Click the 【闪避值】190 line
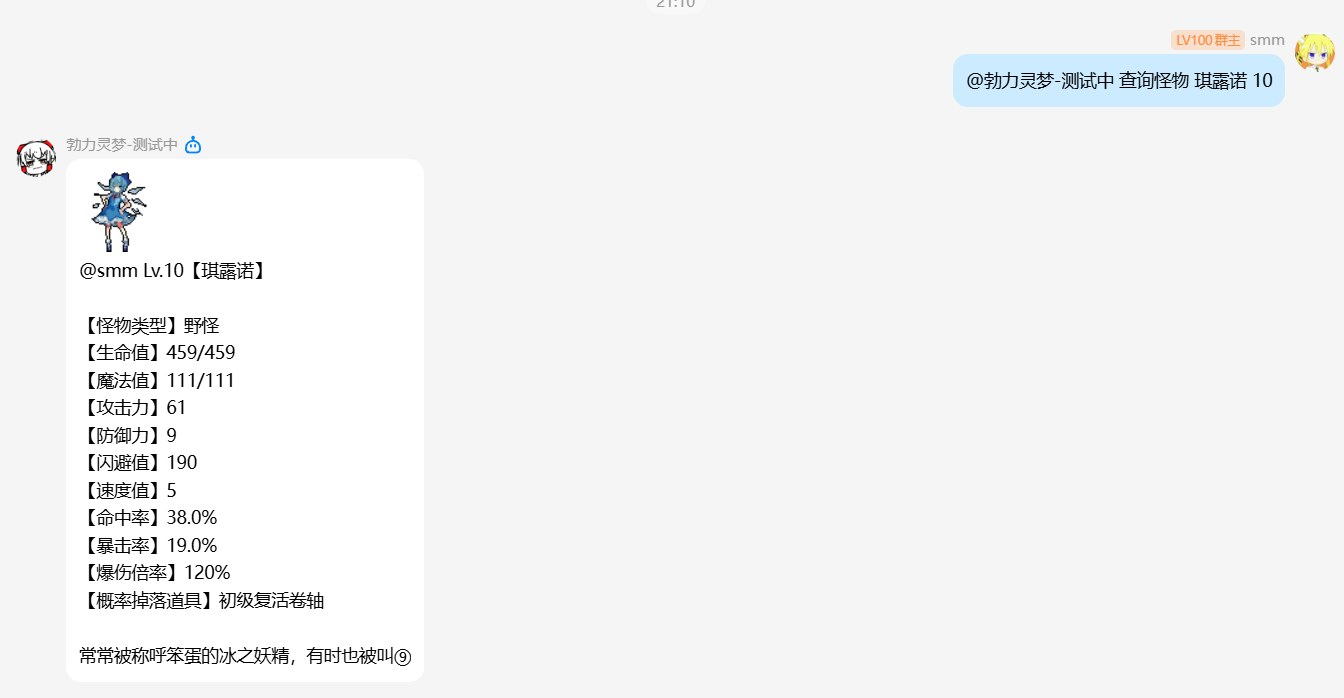The image size is (1344, 698). pyautogui.click(x=139, y=463)
